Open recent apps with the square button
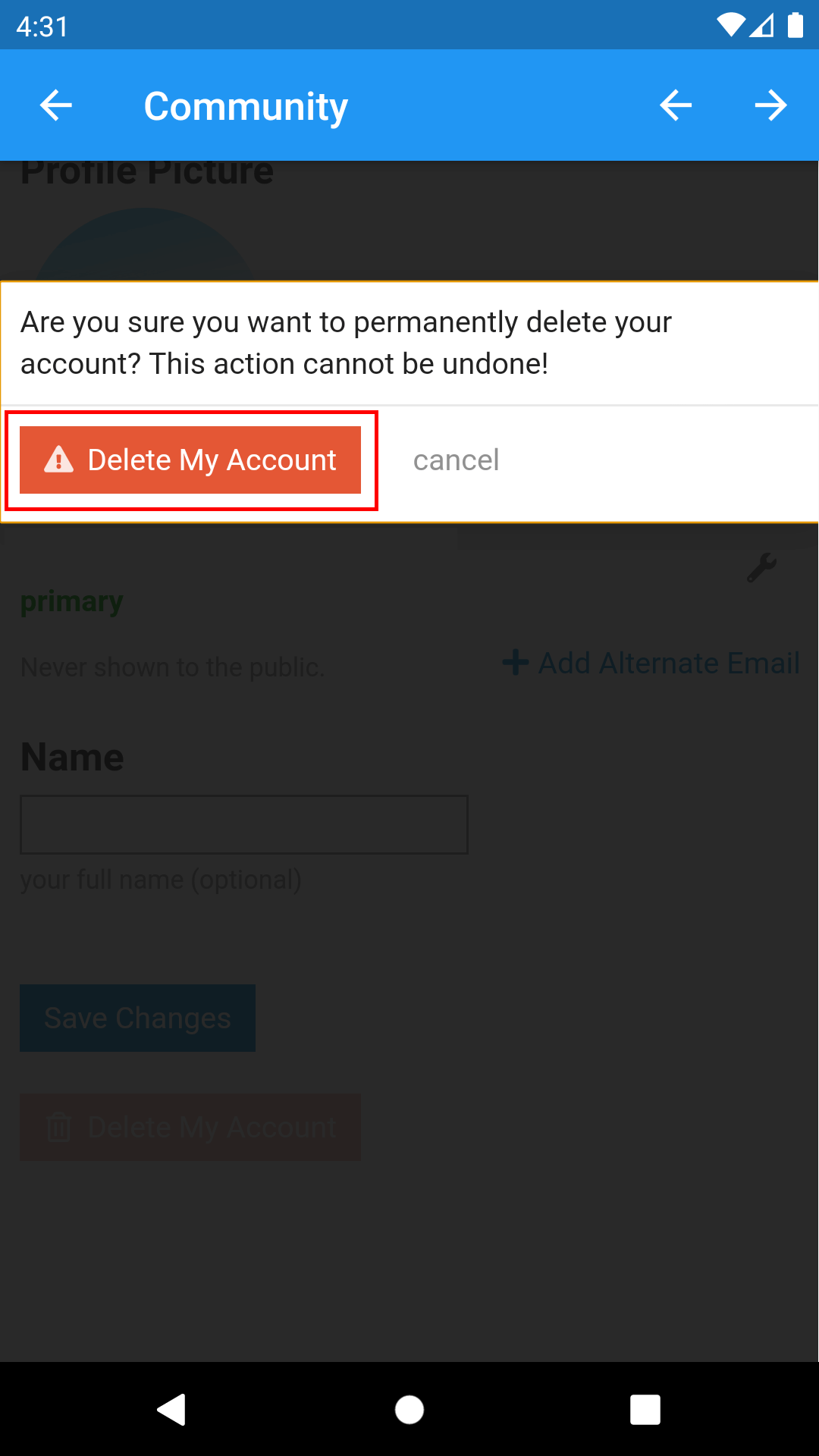This screenshot has width=819, height=1456. pos(645,1410)
